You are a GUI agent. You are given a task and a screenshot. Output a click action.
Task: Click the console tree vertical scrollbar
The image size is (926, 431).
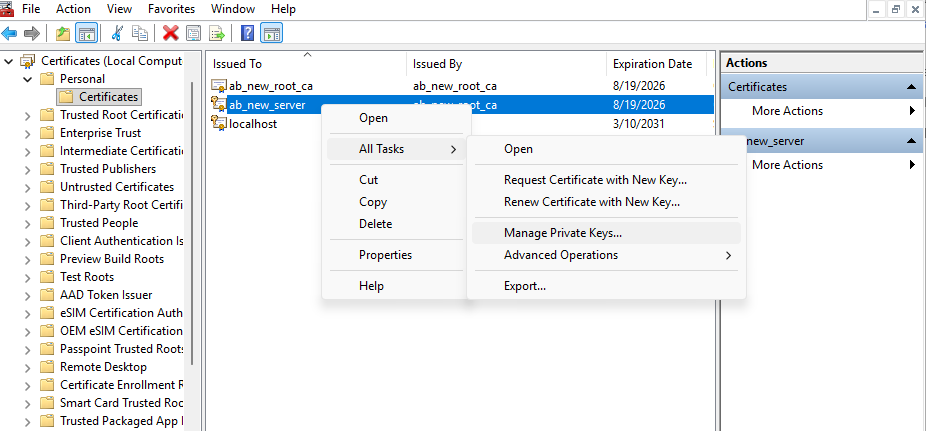tap(192, 224)
